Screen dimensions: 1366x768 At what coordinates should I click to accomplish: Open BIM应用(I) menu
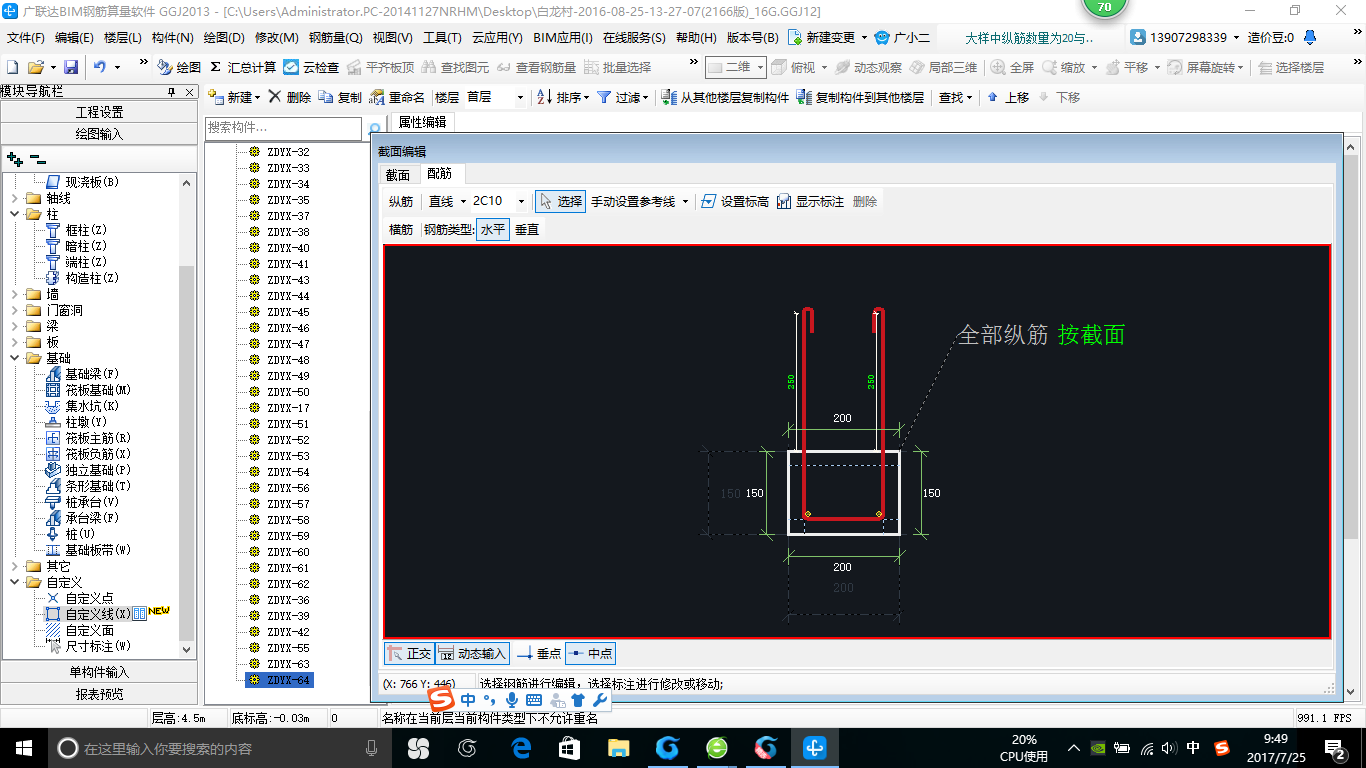(x=563, y=38)
